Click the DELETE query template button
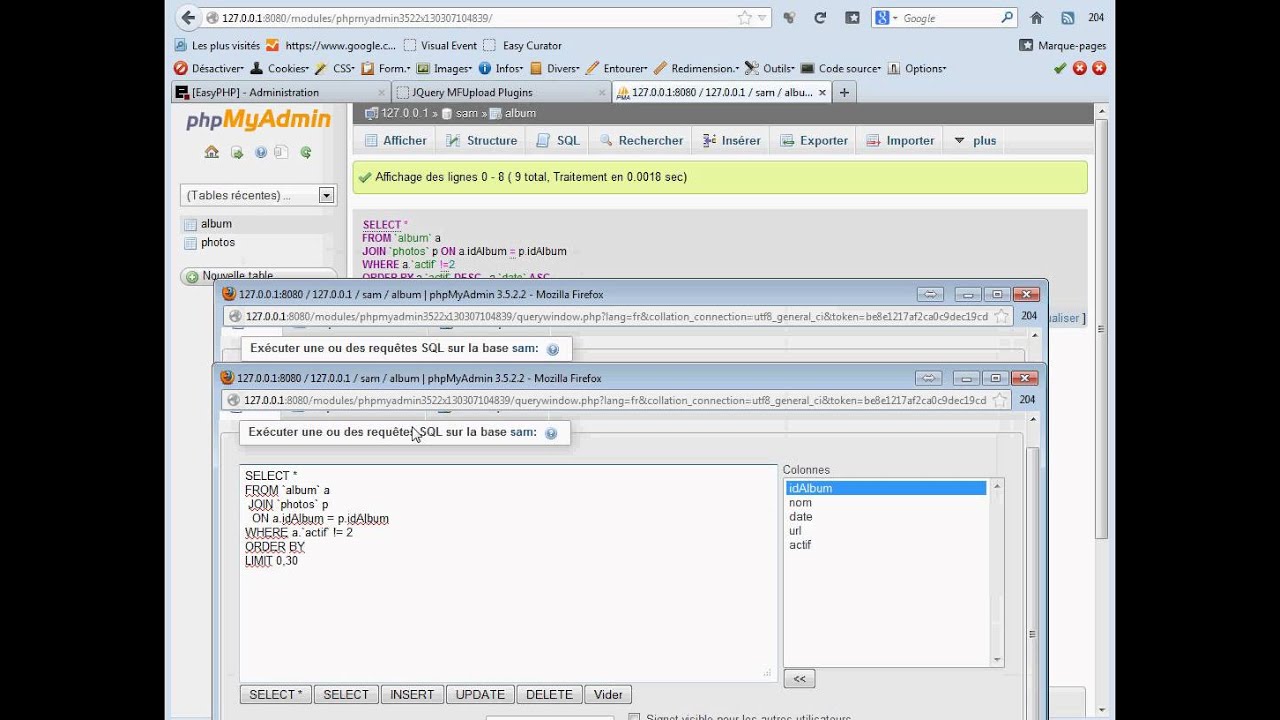Screen dimensions: 1280x720 (549, 694)
